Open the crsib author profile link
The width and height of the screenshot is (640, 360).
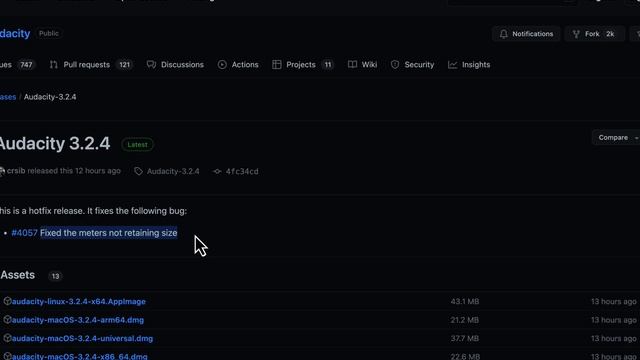tap(16, 171)
